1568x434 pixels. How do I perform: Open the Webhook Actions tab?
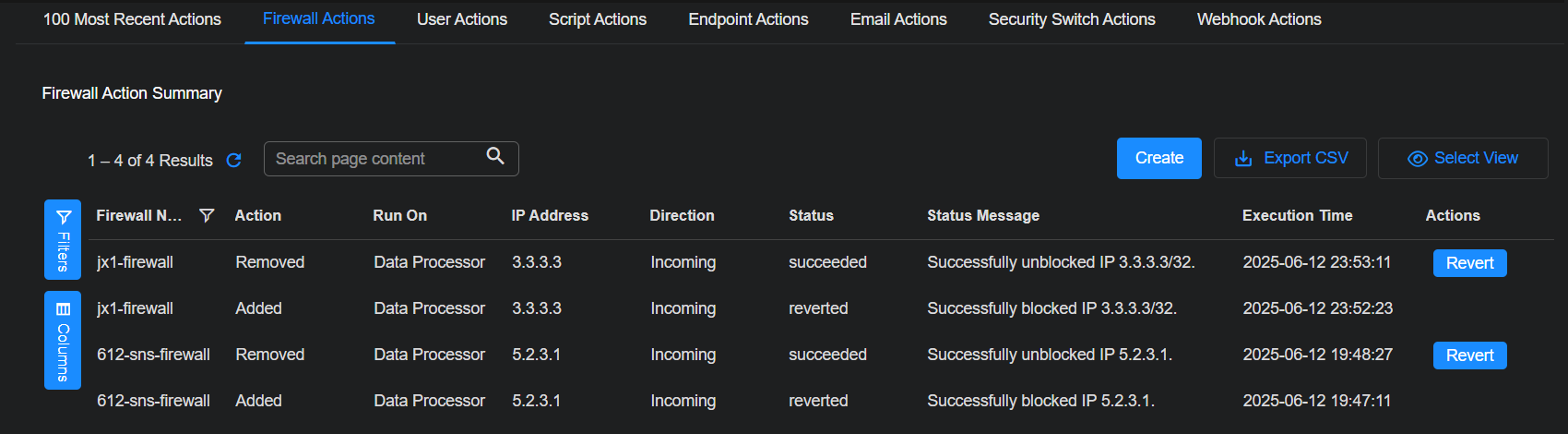1259,19
